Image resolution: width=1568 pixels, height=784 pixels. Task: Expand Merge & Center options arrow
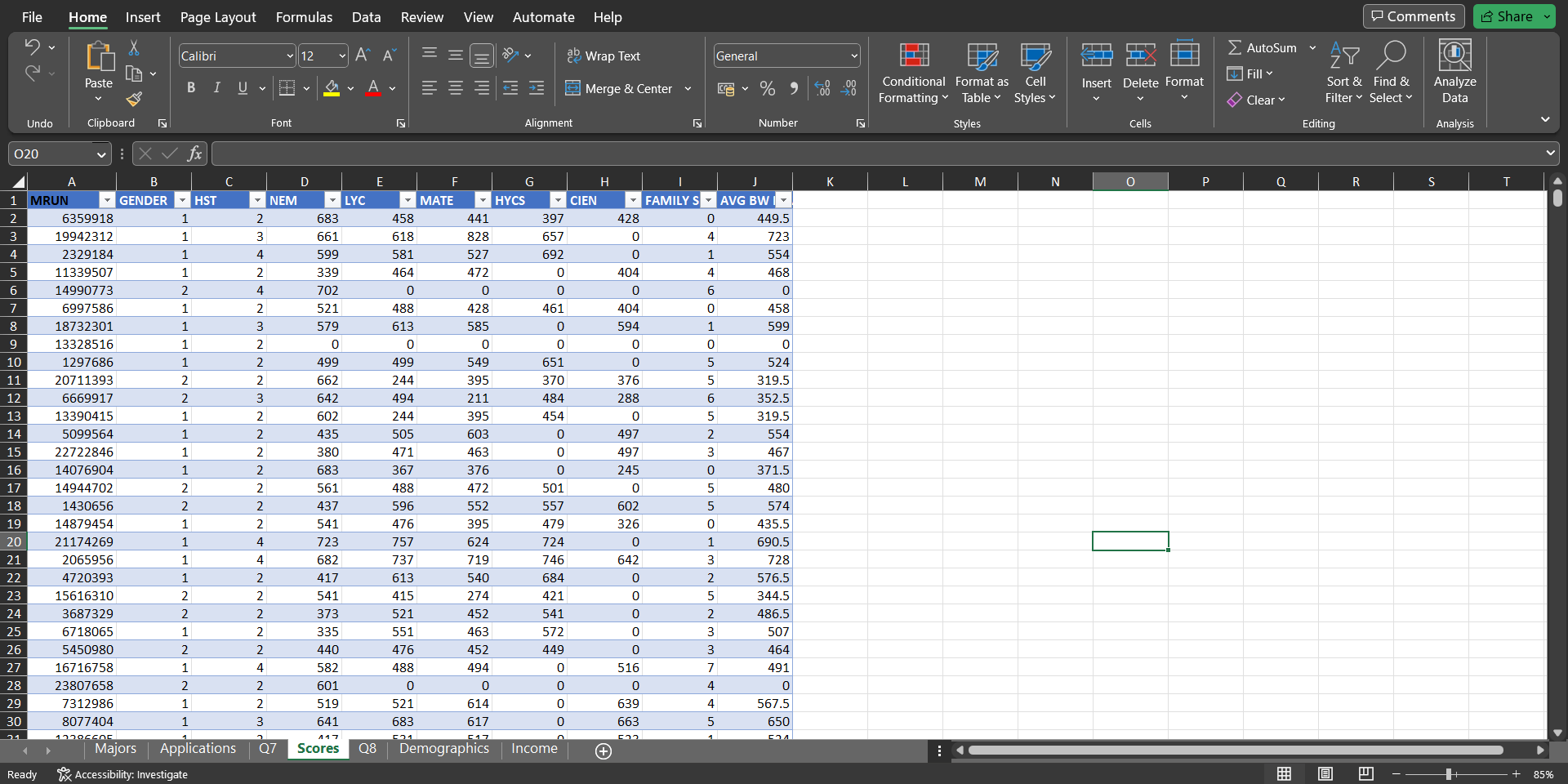click(x=688, y=88)
